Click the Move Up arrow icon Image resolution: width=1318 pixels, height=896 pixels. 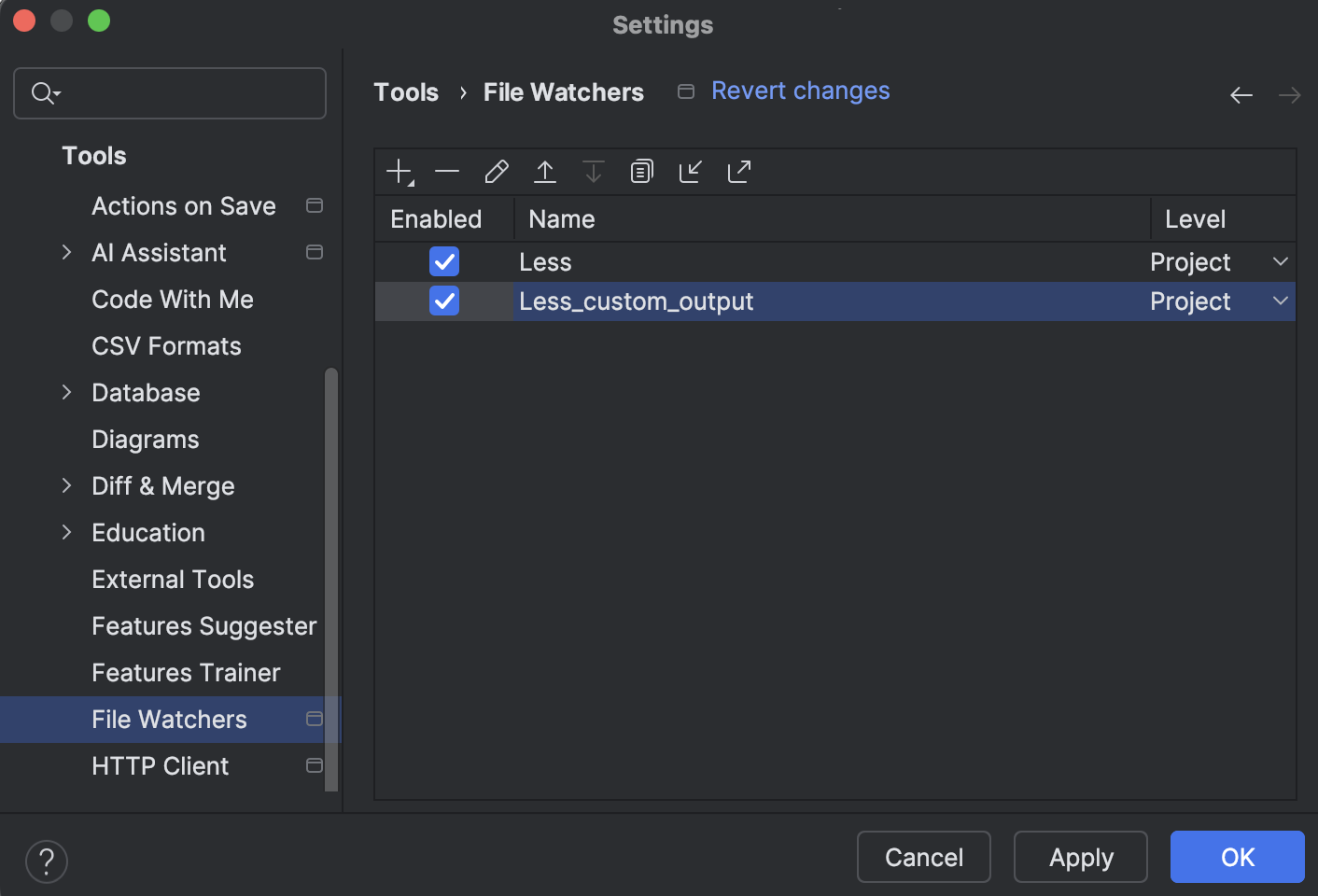click(x=544, y=171)
